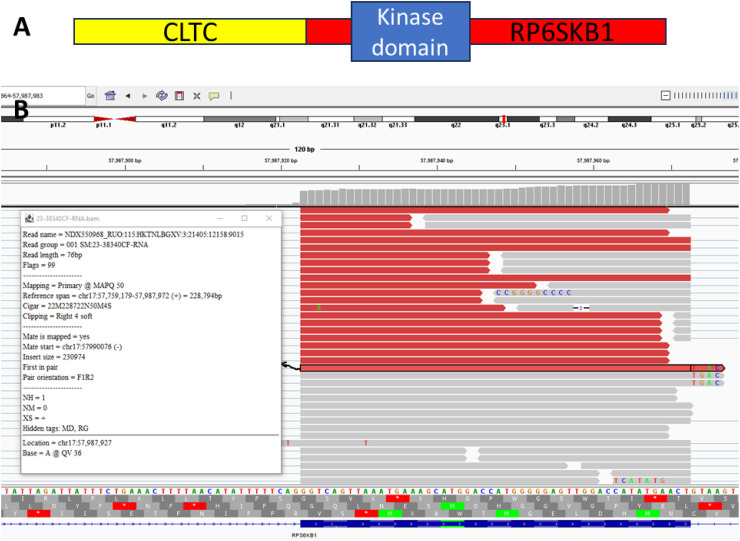Click the green A mismatch on red read
The image size is (740, 541).
[319, 308]
